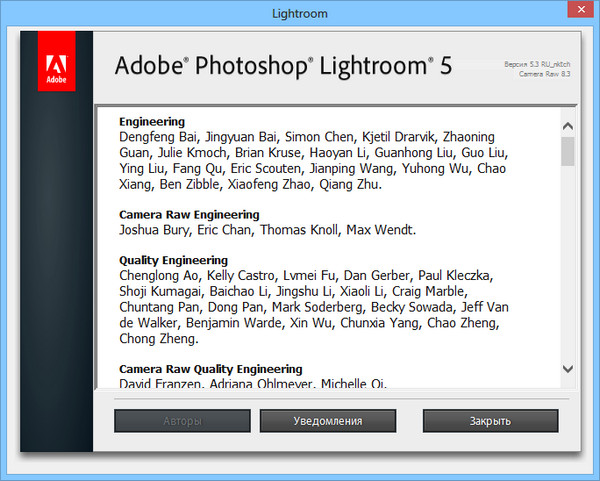Viewport: 600px width, 481px height.
Task: Click the name Craig Marble
Action: coord(428,292)
